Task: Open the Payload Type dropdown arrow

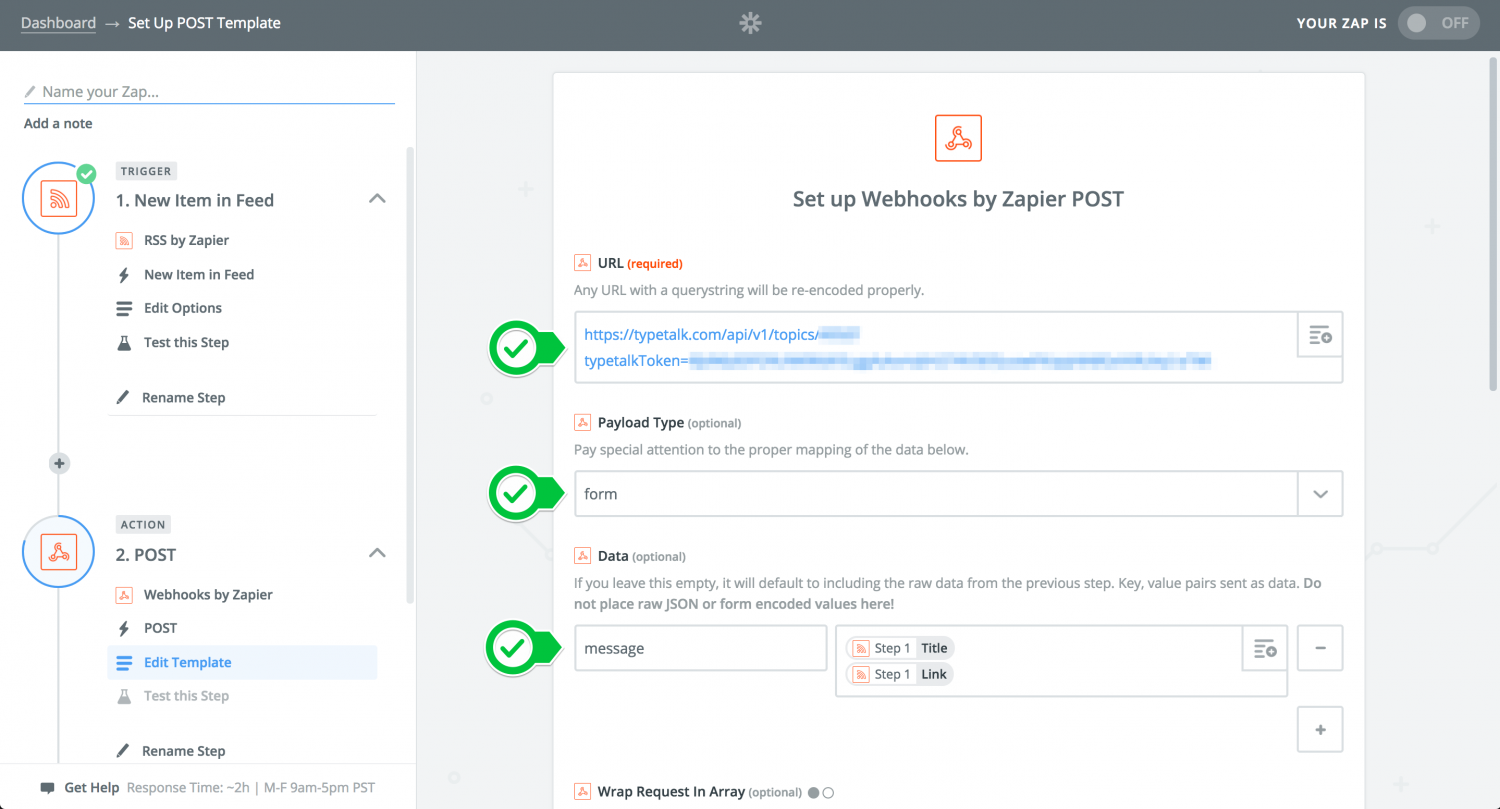Action: [x=1320, y=494]
